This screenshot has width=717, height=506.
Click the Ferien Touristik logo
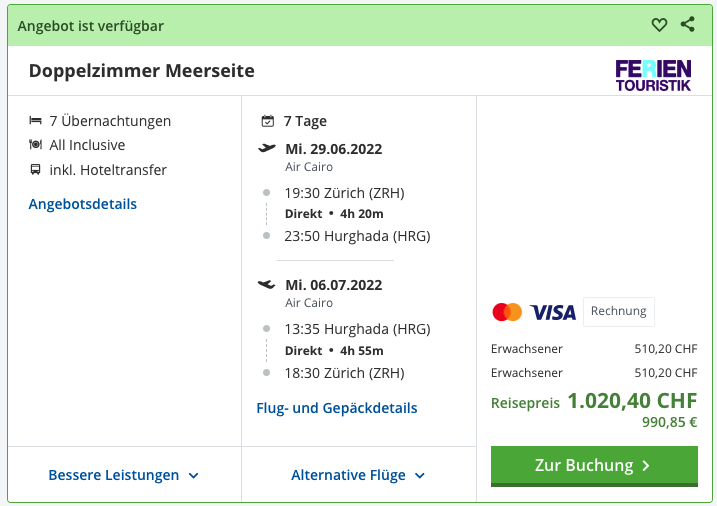653,75
